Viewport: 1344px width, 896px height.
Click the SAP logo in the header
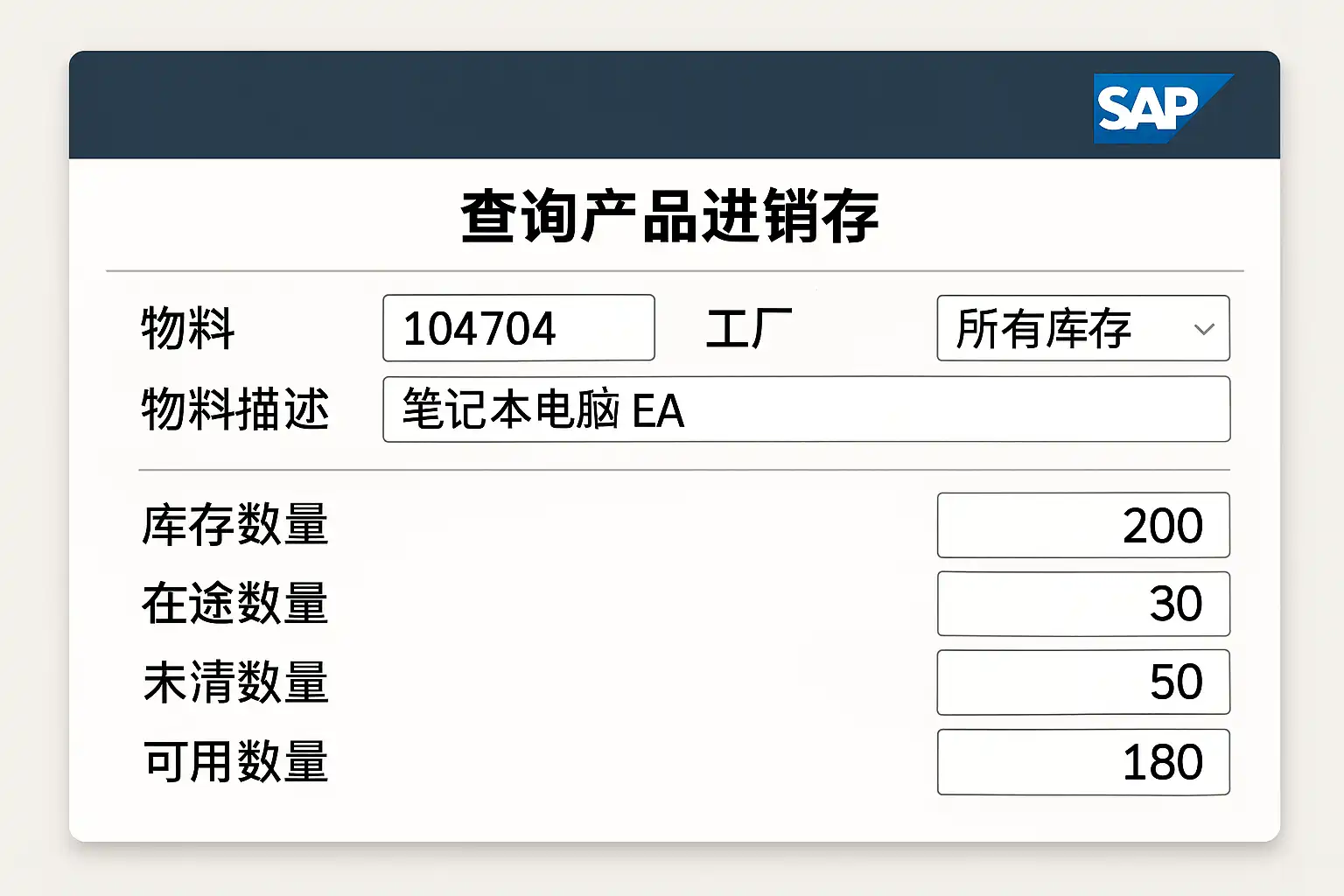click(1153, 108)
